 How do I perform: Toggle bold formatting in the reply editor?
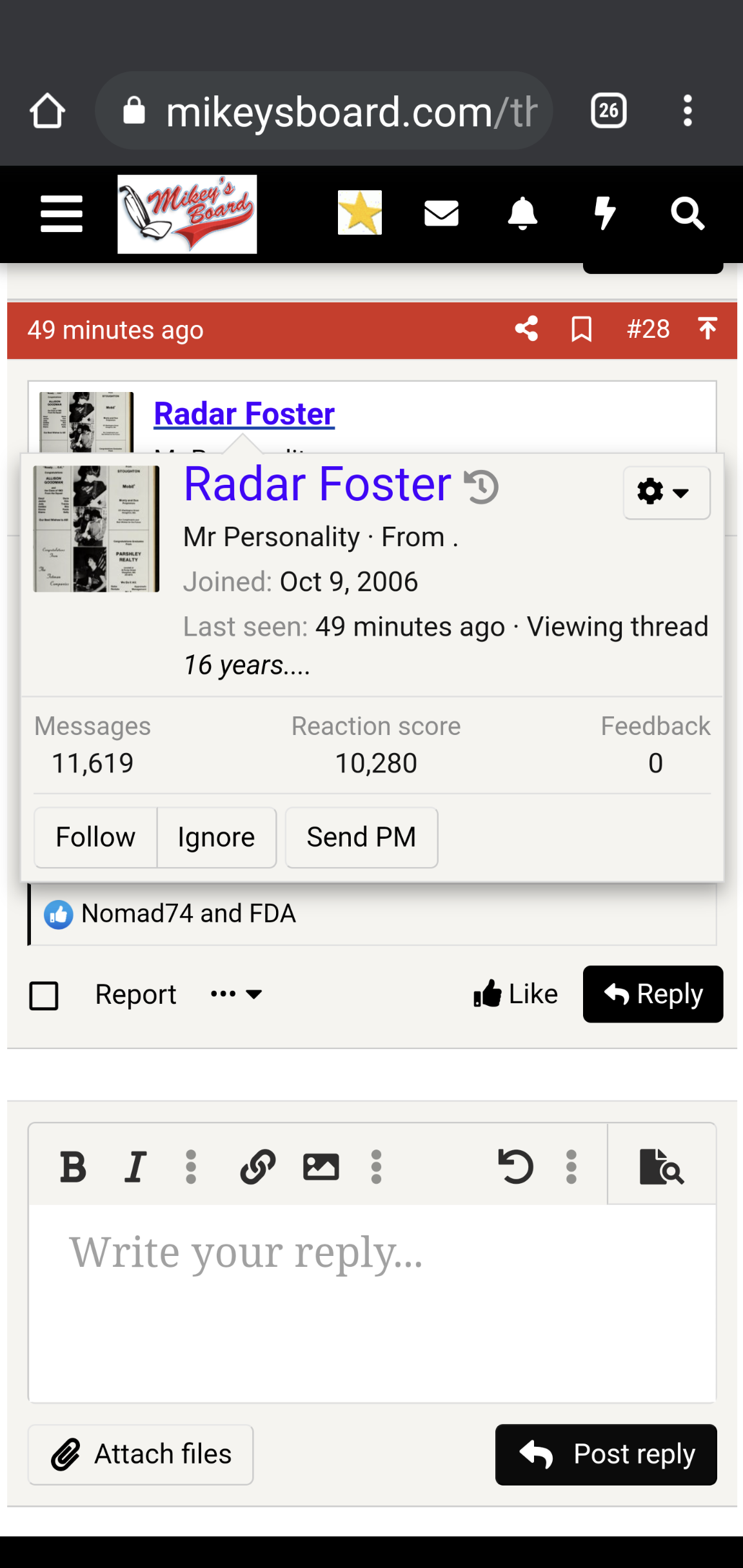[73, 1166]
